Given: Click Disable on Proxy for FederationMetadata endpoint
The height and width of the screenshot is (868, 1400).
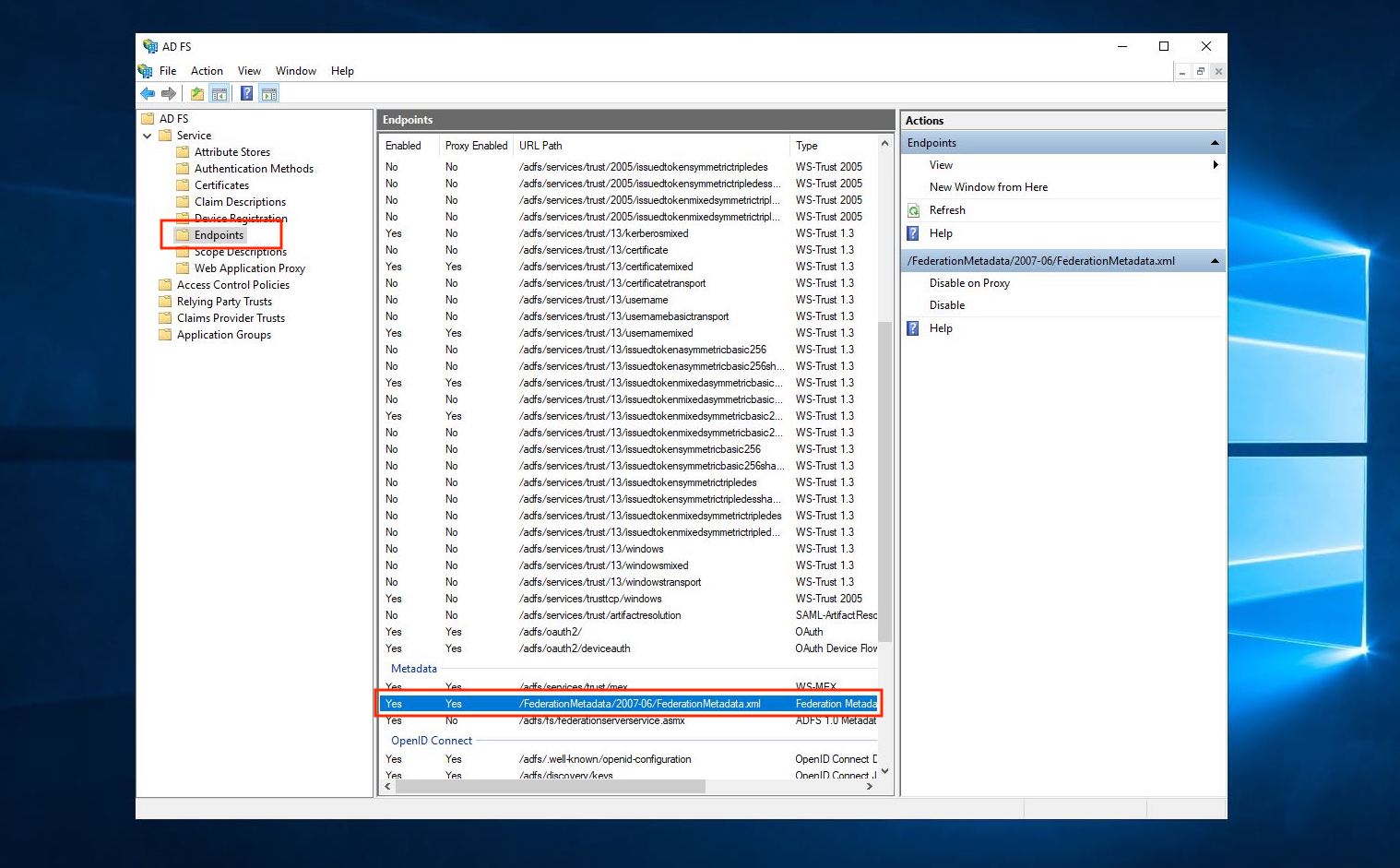Looking at the screenshot, I should [969, 282].
